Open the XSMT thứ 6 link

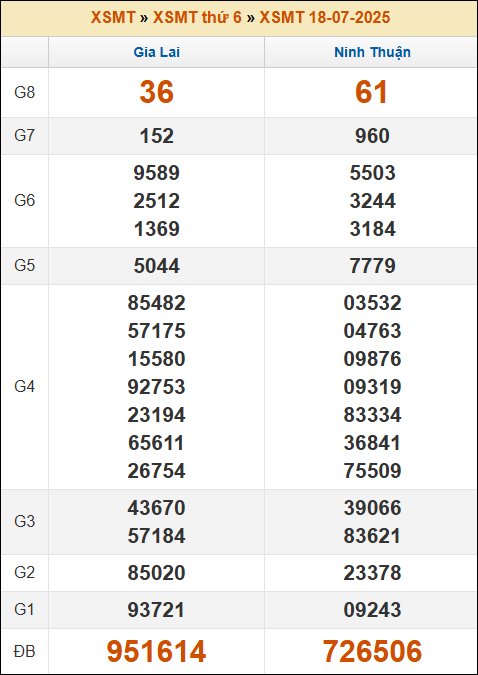[x=197, y=18]
